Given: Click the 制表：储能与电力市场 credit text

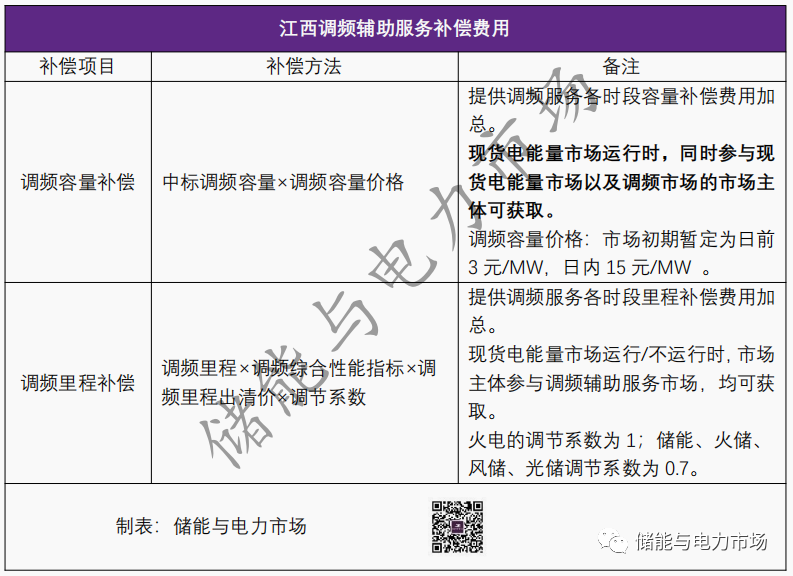Looking at the screenshot, I should [210, 527].
